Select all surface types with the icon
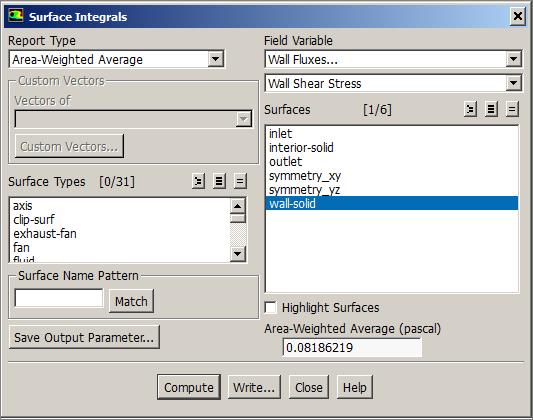 pos(219,181)
